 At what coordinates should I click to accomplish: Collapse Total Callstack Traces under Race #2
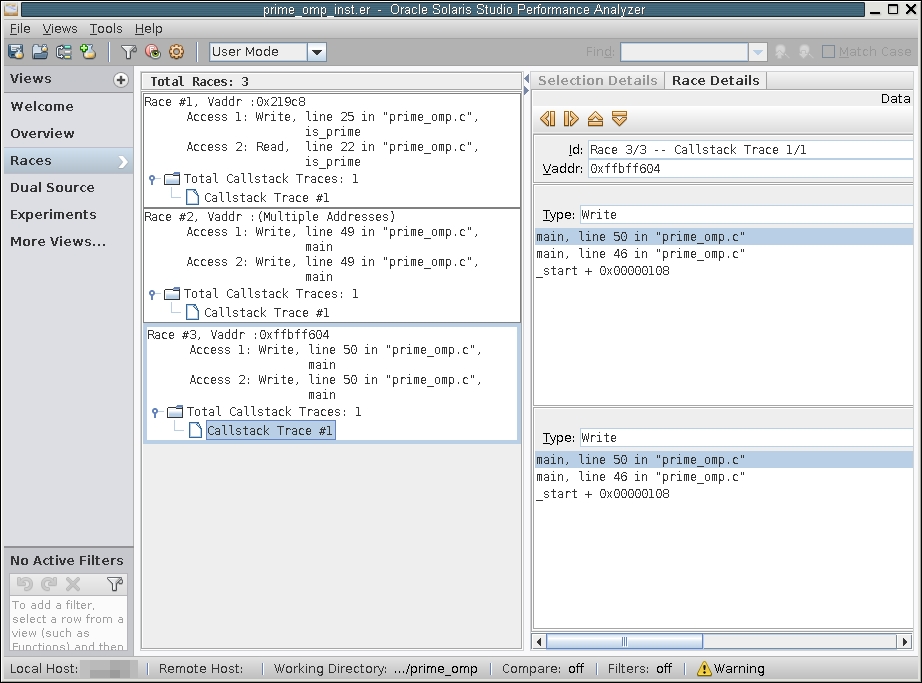pyautogui.click(x=152, y=295)
